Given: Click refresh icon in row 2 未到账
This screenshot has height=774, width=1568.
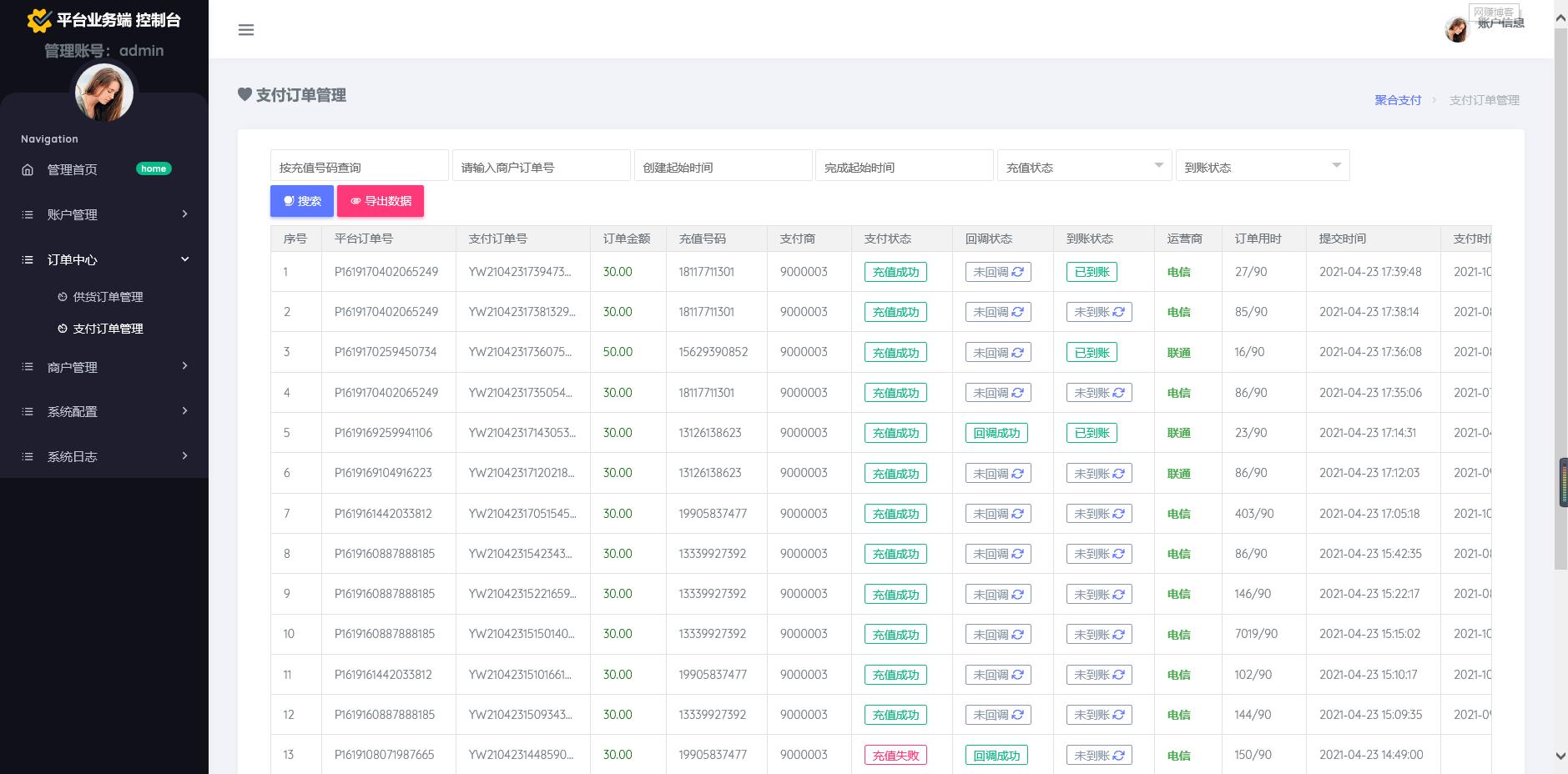Looking at the screenshot, I should pos(1119,312).
